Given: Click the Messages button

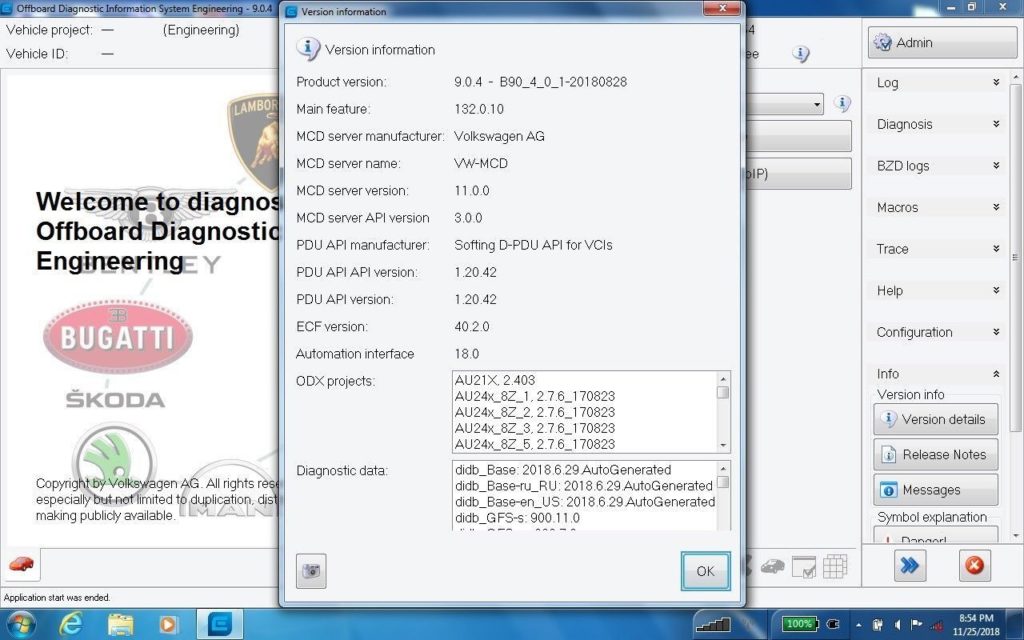Looking at the screenshot, I should [x=935, y=490].
